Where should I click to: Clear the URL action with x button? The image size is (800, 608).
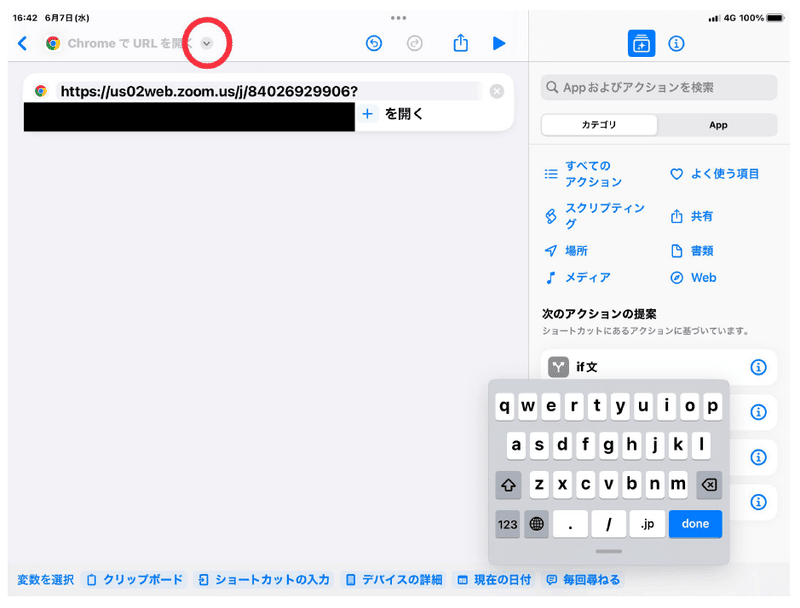[496, 91]
